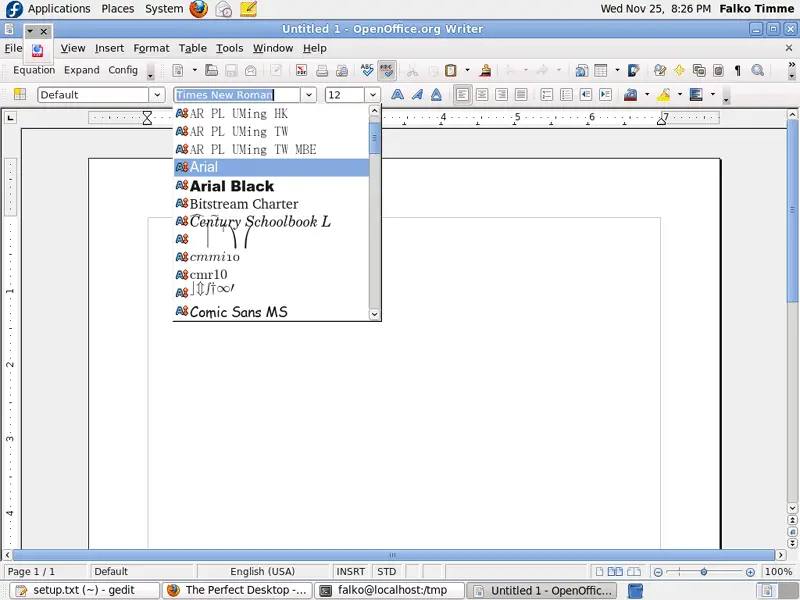Expand the Background Color dropdown arrow
The image size is (800, 600).
click(712, 94)
